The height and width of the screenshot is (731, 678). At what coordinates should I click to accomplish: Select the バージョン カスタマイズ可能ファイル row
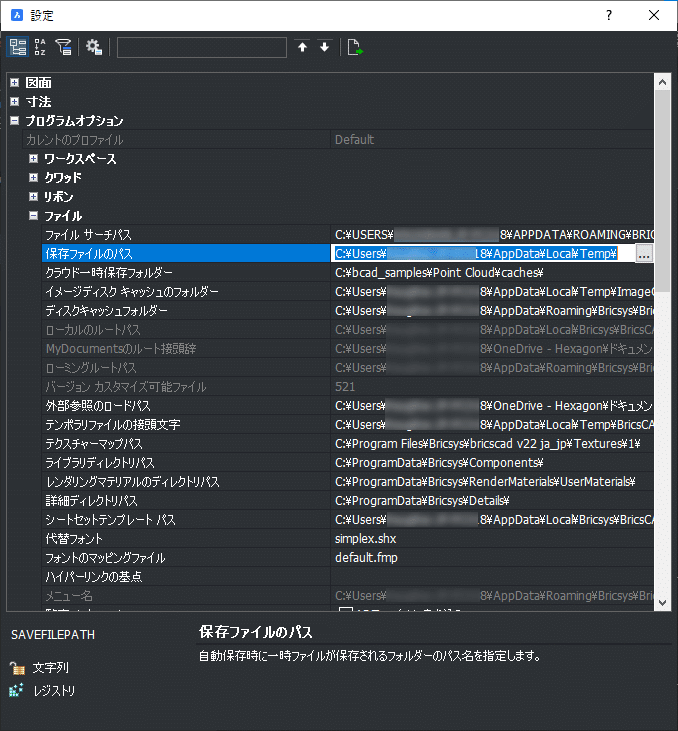click(347, 387)
